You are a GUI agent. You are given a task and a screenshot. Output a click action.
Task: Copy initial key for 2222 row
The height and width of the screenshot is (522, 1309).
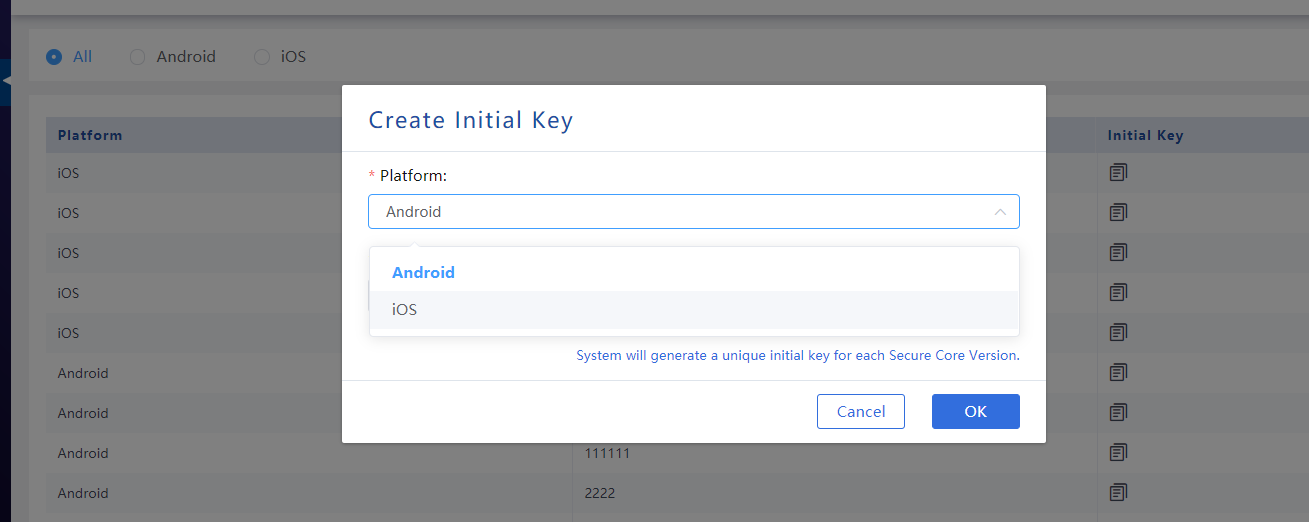pos(1118,492)
